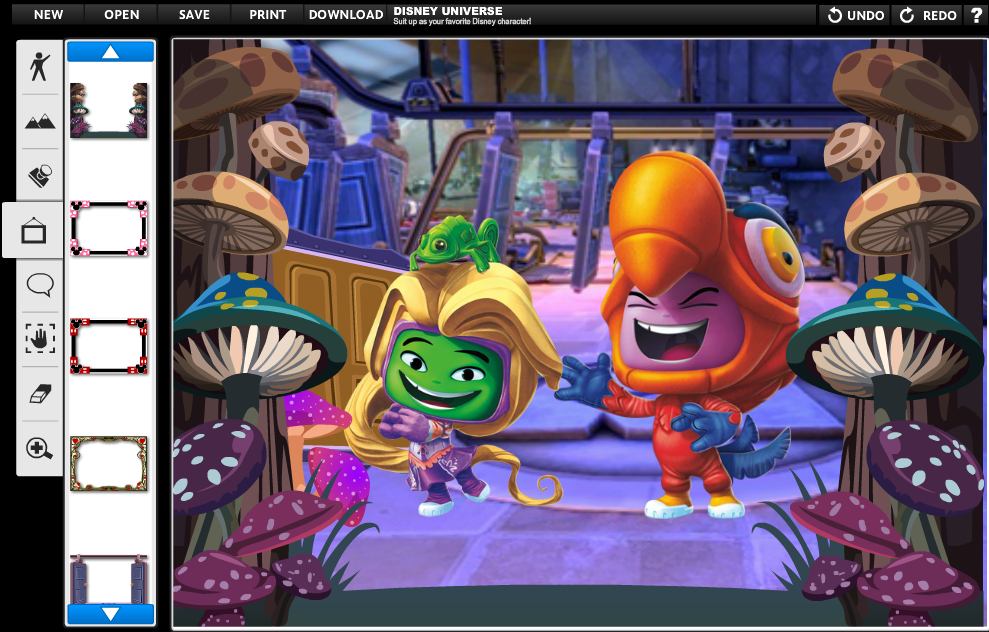Image resolution: width=989 pixels, height=632 pixels.
Task: Activate the hand selection move tool
Action: [40, 339]
